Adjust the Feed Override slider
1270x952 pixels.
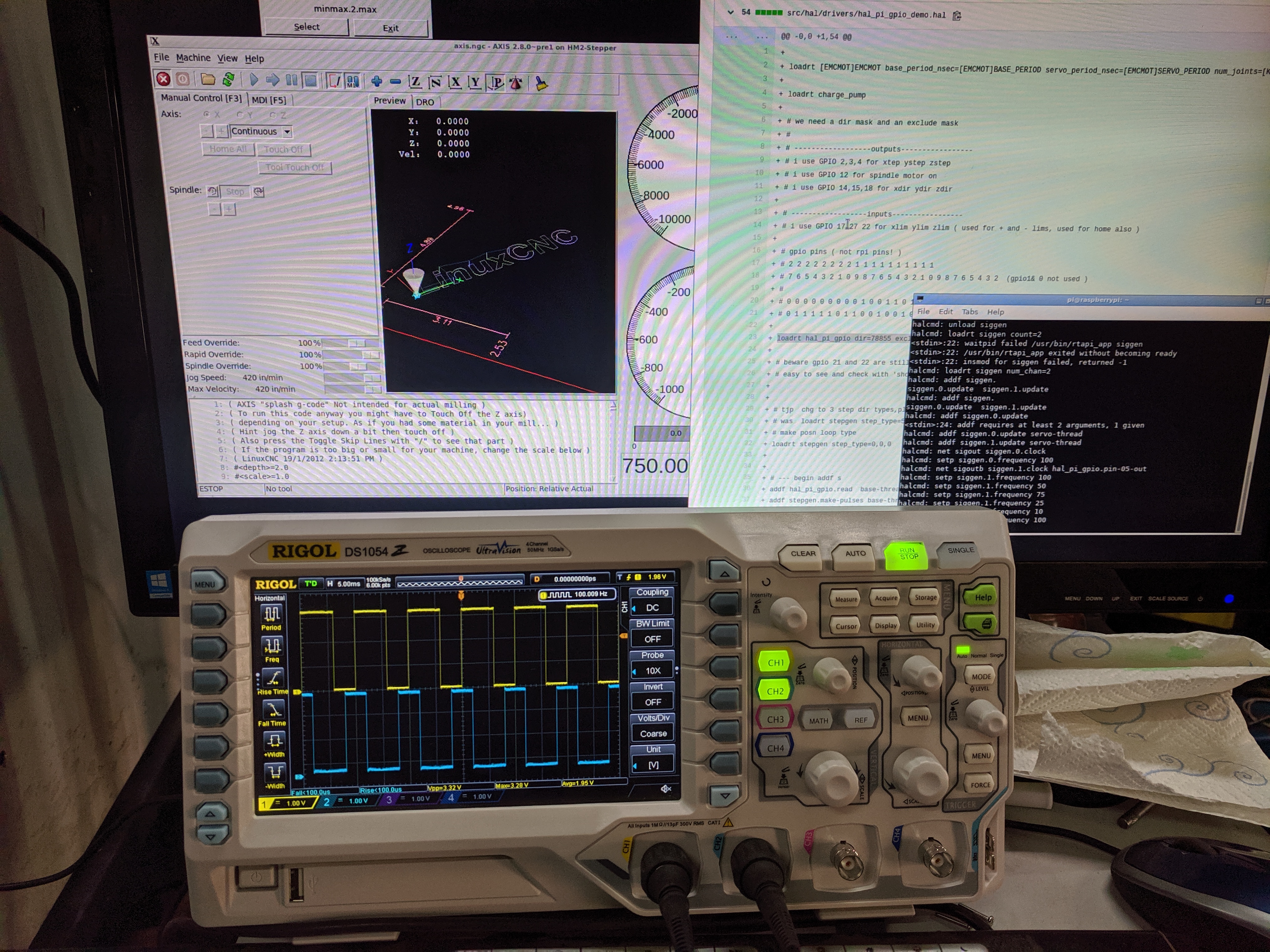pos(351,343)
